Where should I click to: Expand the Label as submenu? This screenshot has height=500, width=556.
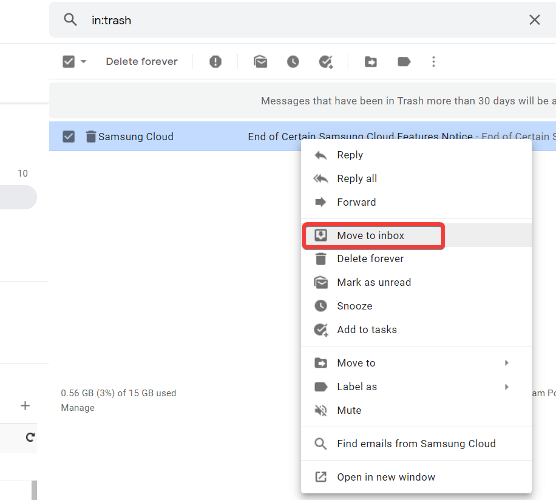416,387
